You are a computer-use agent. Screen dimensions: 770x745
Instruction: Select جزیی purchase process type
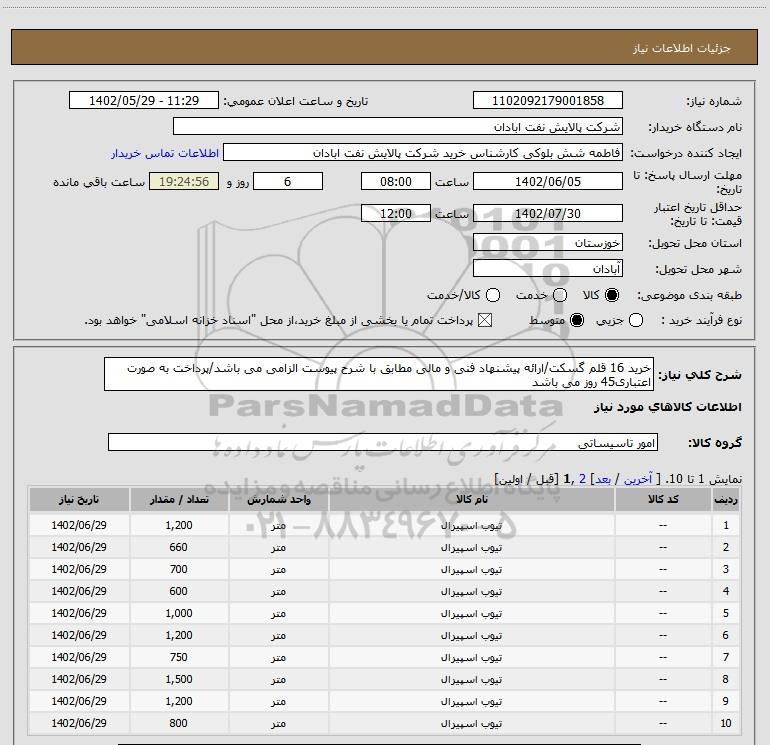click(x=666, y=320)
